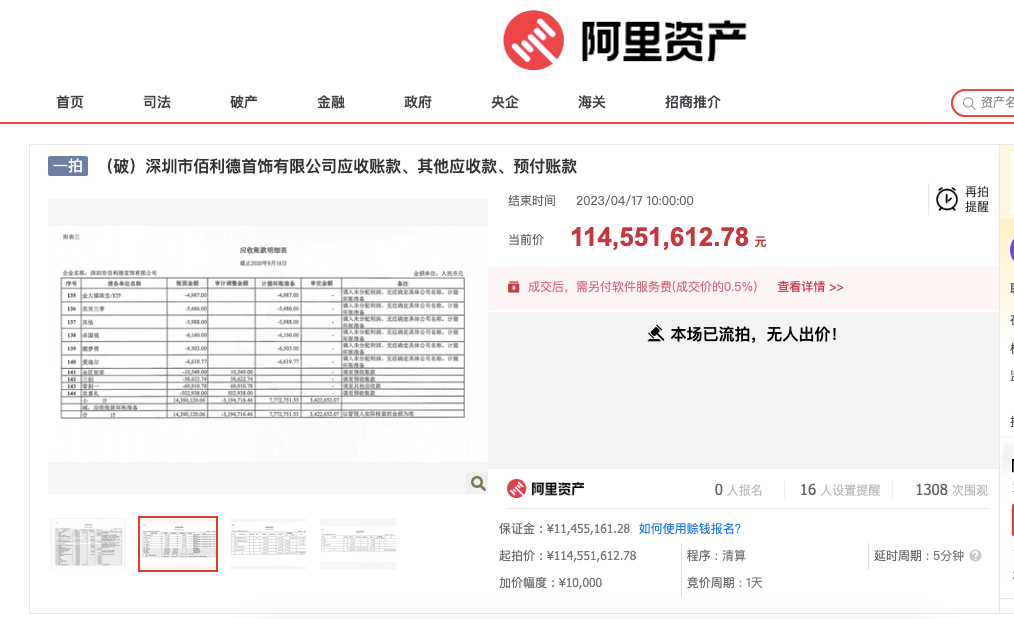This screenshot has width=1014, height=619.
Task: Click the 一拍 badge next to auction title
Action: 67,166
